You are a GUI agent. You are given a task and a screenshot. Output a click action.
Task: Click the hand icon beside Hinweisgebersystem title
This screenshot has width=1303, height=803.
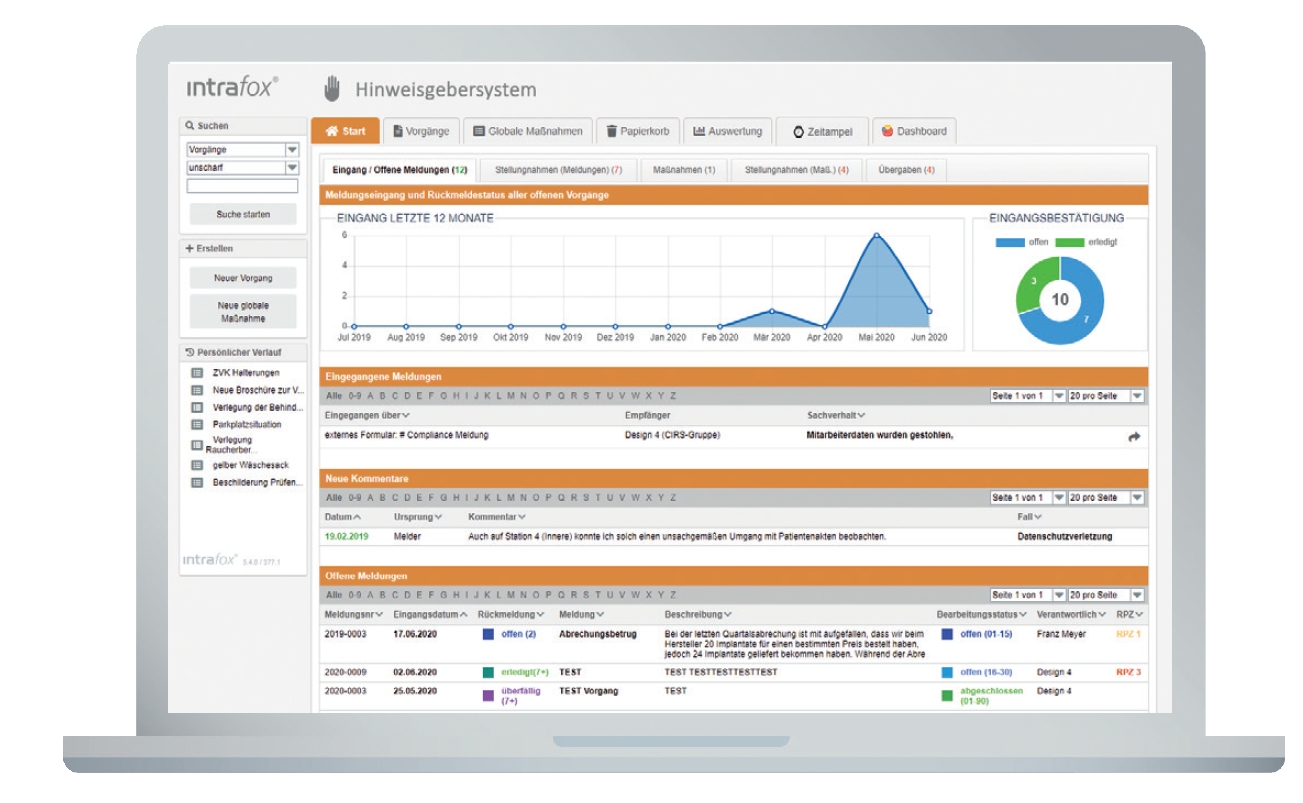[x=332, y=89]
